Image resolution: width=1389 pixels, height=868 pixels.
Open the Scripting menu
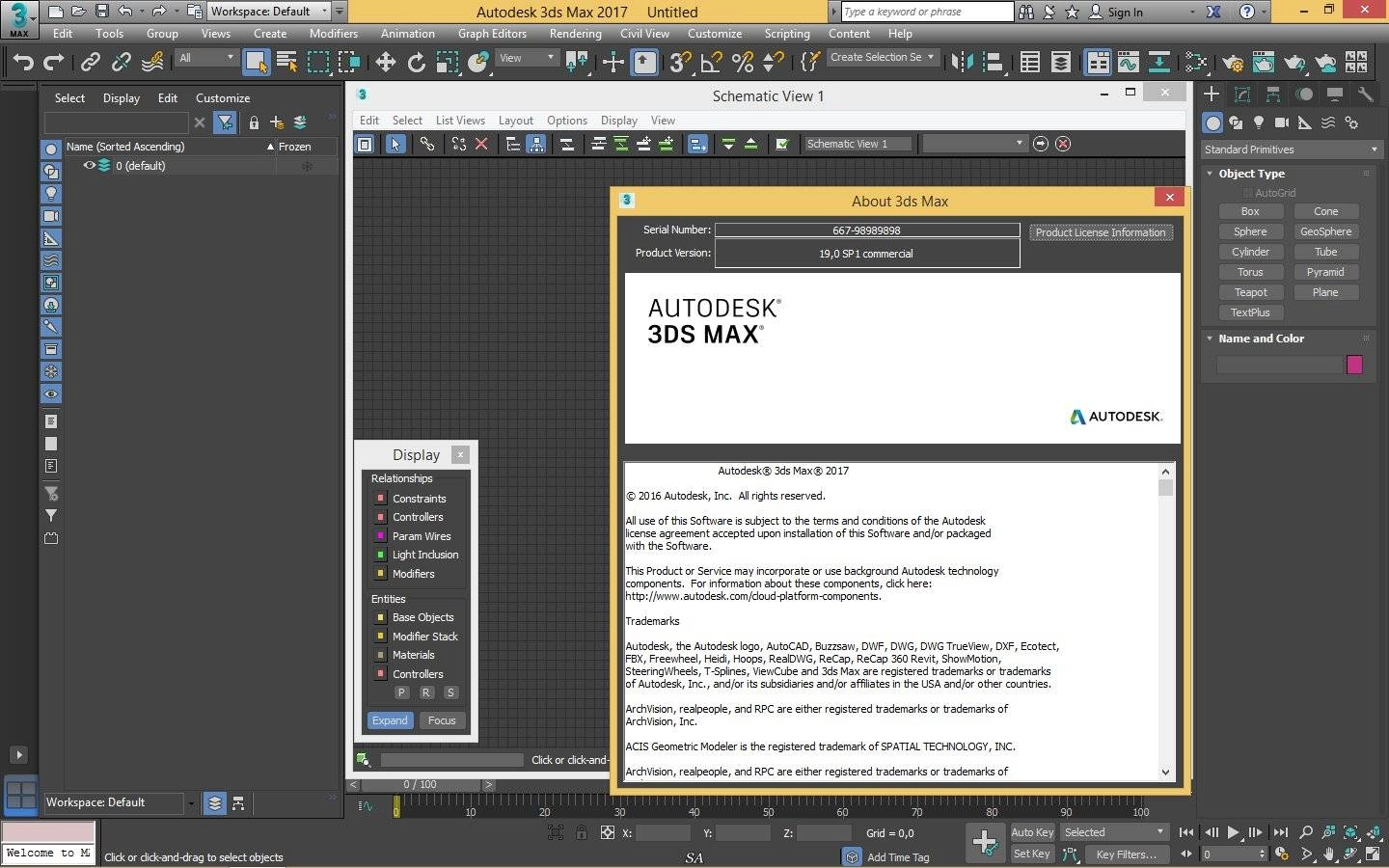pos(787,34)
